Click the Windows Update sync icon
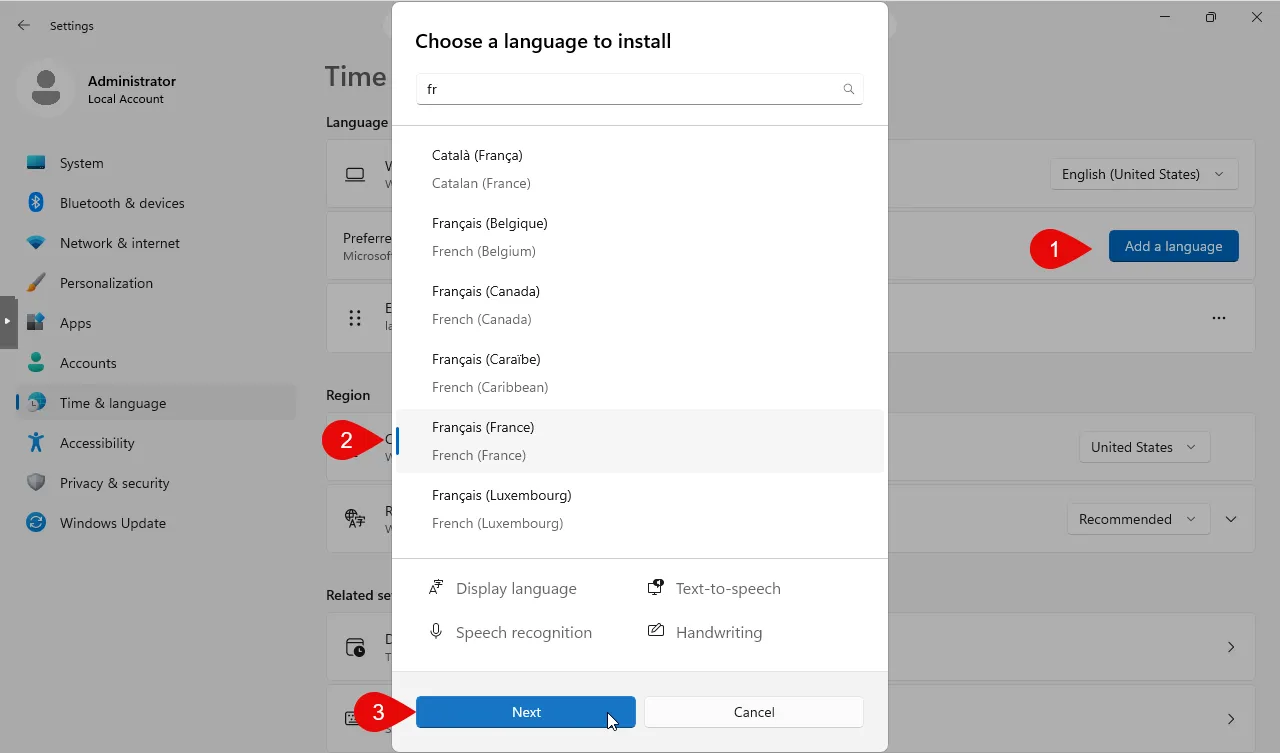Viewport: 1280px width, 753px height. 36,523
